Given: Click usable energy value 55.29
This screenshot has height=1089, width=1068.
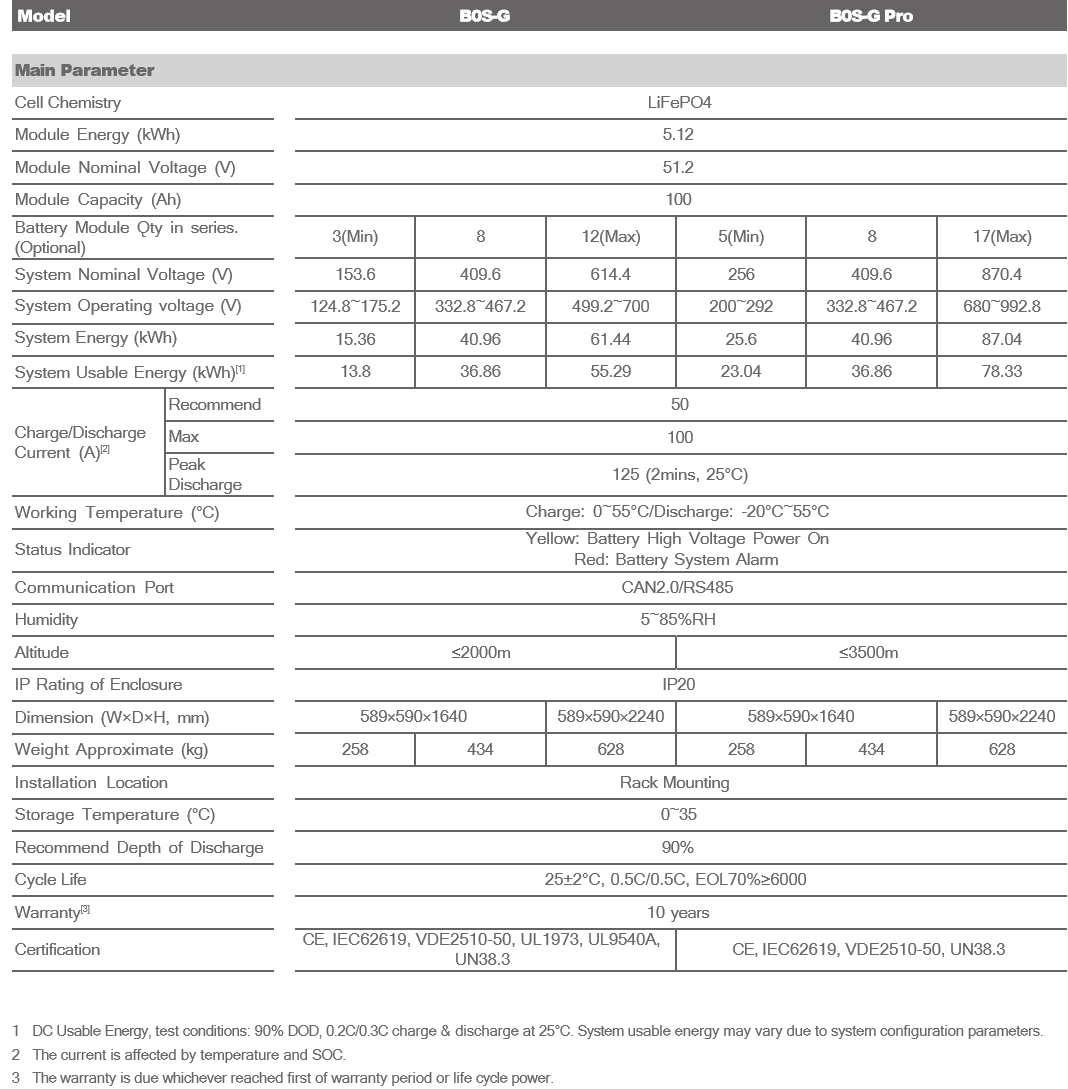Looking at the screenshot, I should (x=610, y=372).
